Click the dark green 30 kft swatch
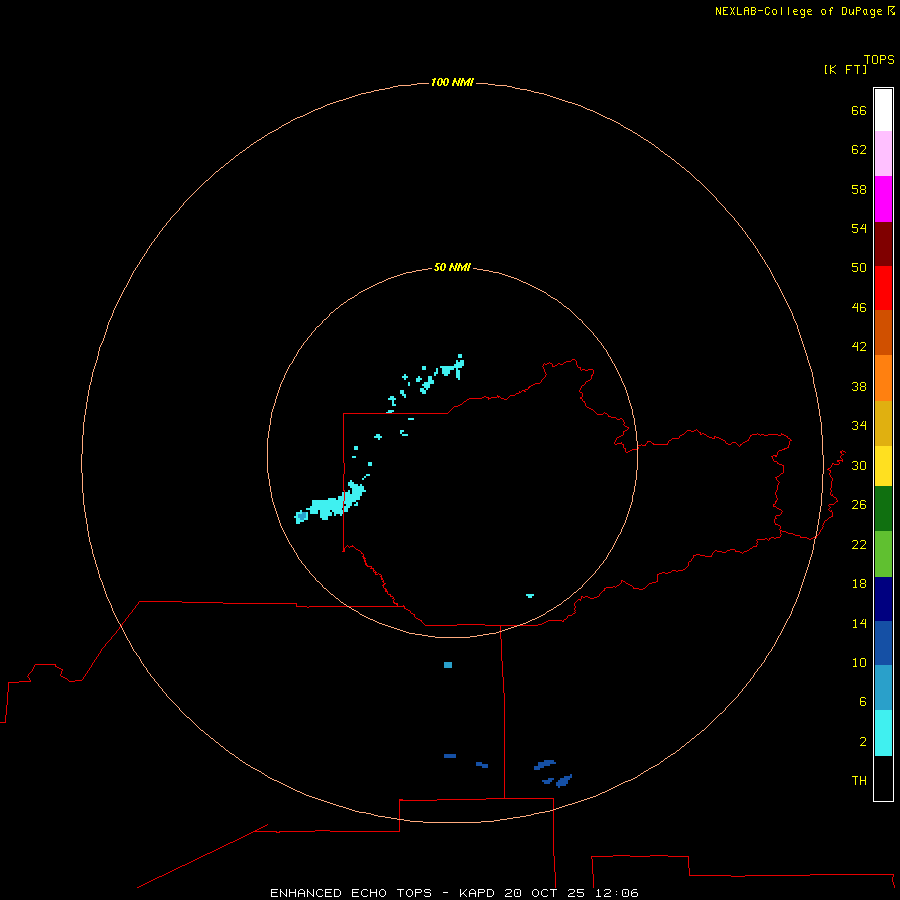Viewport: 900px width, 900px height. pyautogui.click(x=883, y=509)
